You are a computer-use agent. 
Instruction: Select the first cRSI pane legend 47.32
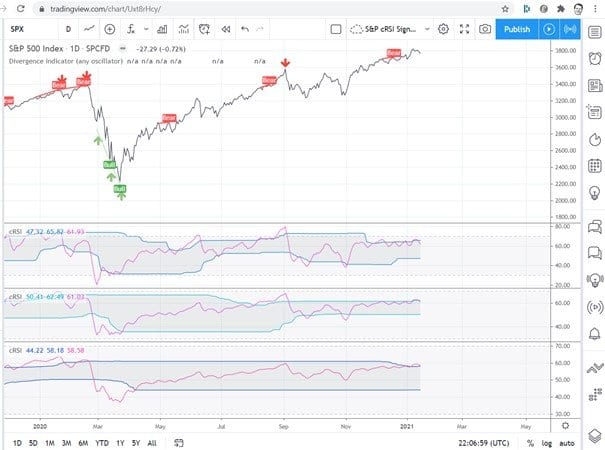34,232
